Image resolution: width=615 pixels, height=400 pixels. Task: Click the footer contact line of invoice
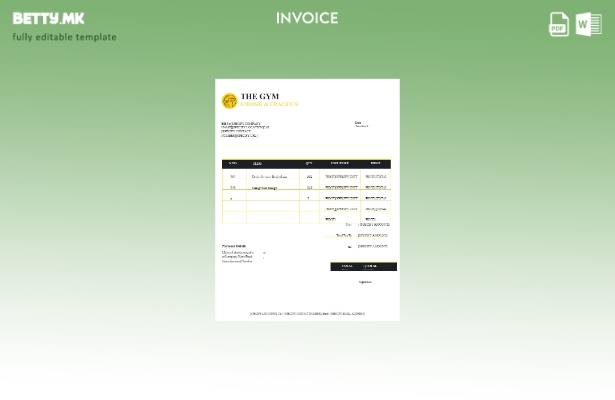[307, 313]
